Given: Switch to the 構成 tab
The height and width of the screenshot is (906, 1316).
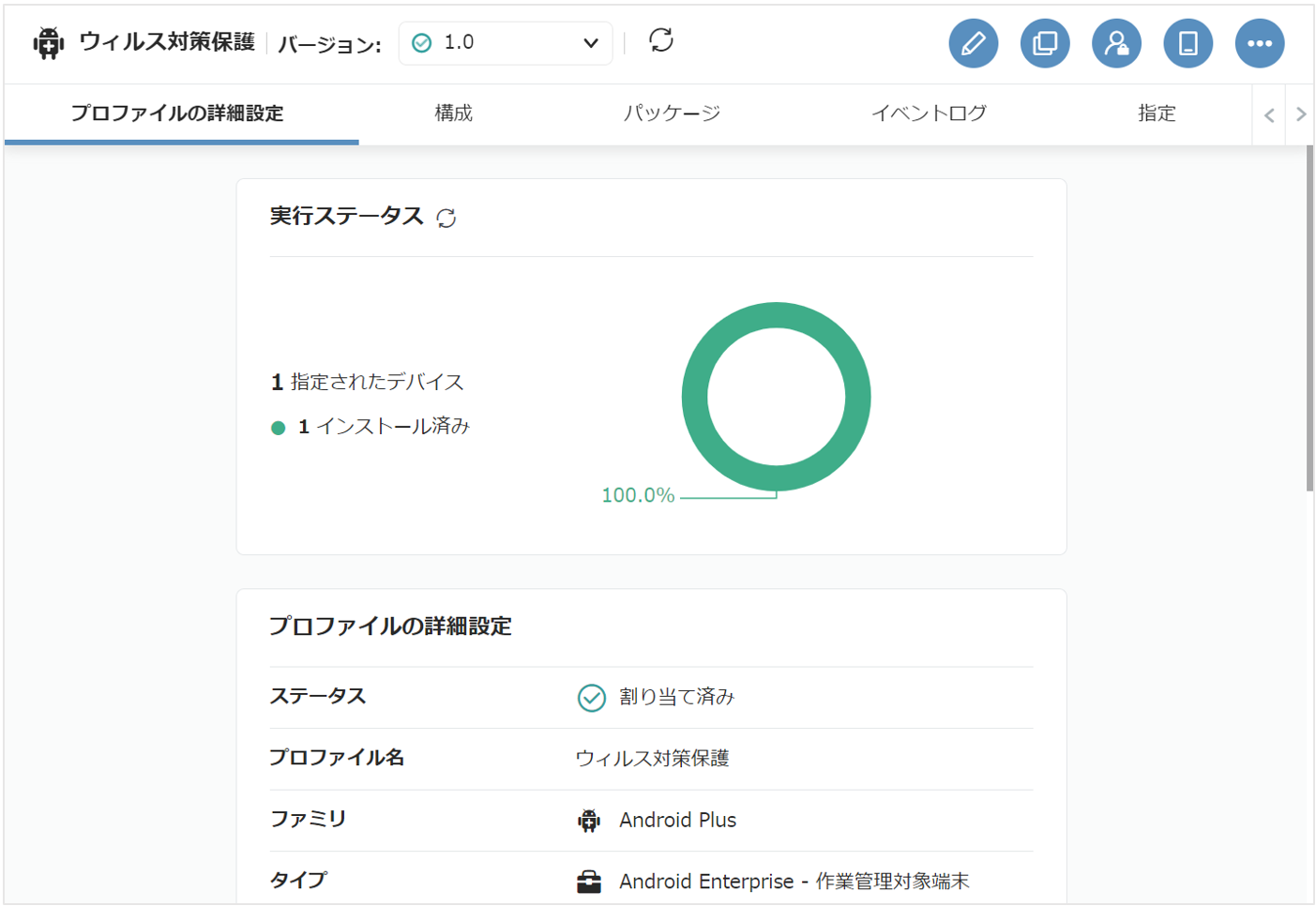Looking at the screenshot, I should click(454, 113).
